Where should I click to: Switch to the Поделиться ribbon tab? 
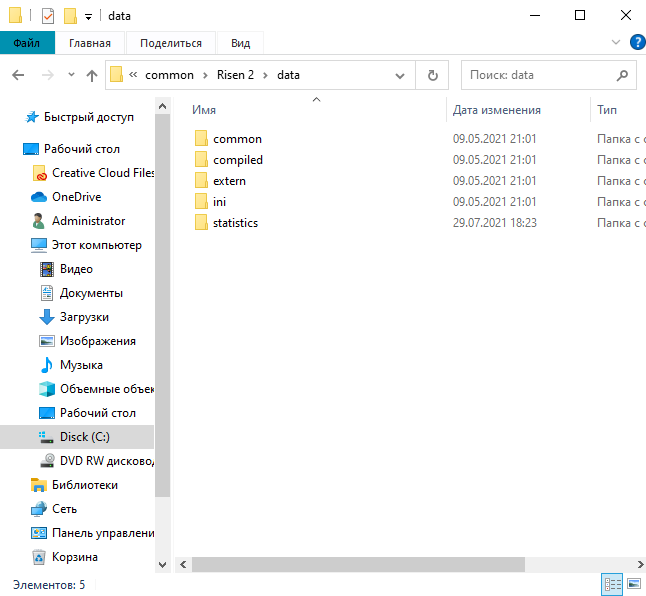coord(171,43)
